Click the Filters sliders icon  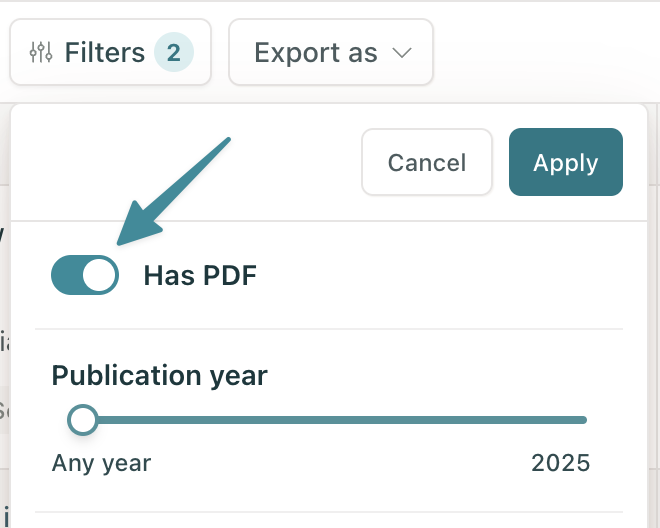point(41,52)
